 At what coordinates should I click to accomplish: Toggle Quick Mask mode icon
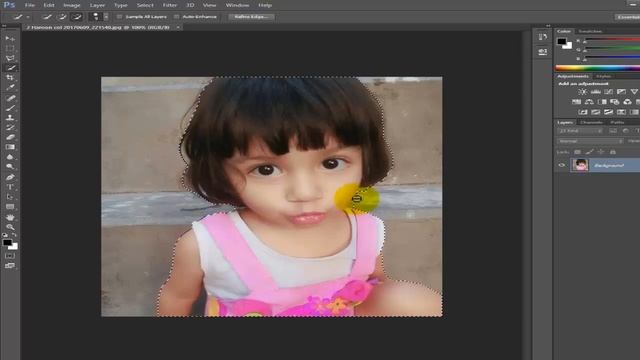point(10,256)
